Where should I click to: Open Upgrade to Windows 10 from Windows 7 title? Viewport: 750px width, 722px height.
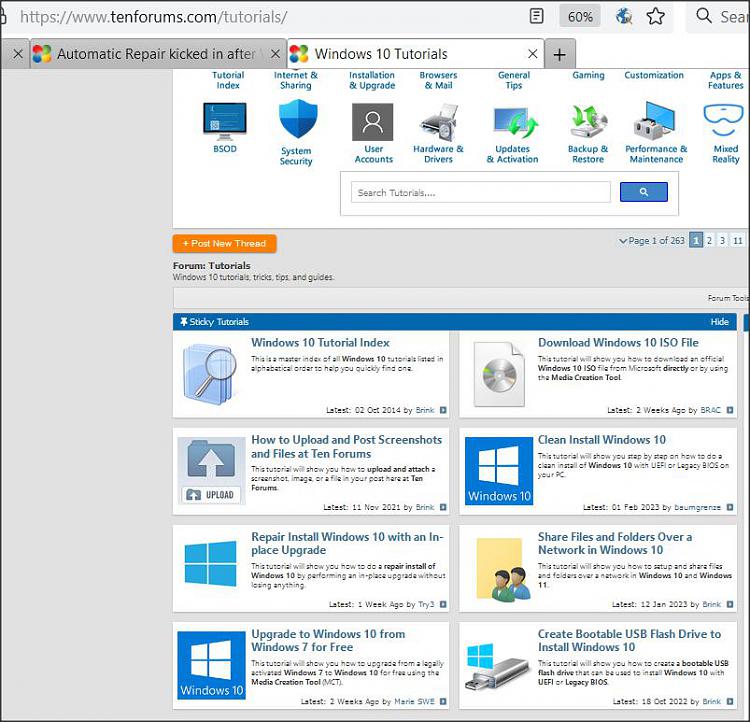click(x=328, y=640)
